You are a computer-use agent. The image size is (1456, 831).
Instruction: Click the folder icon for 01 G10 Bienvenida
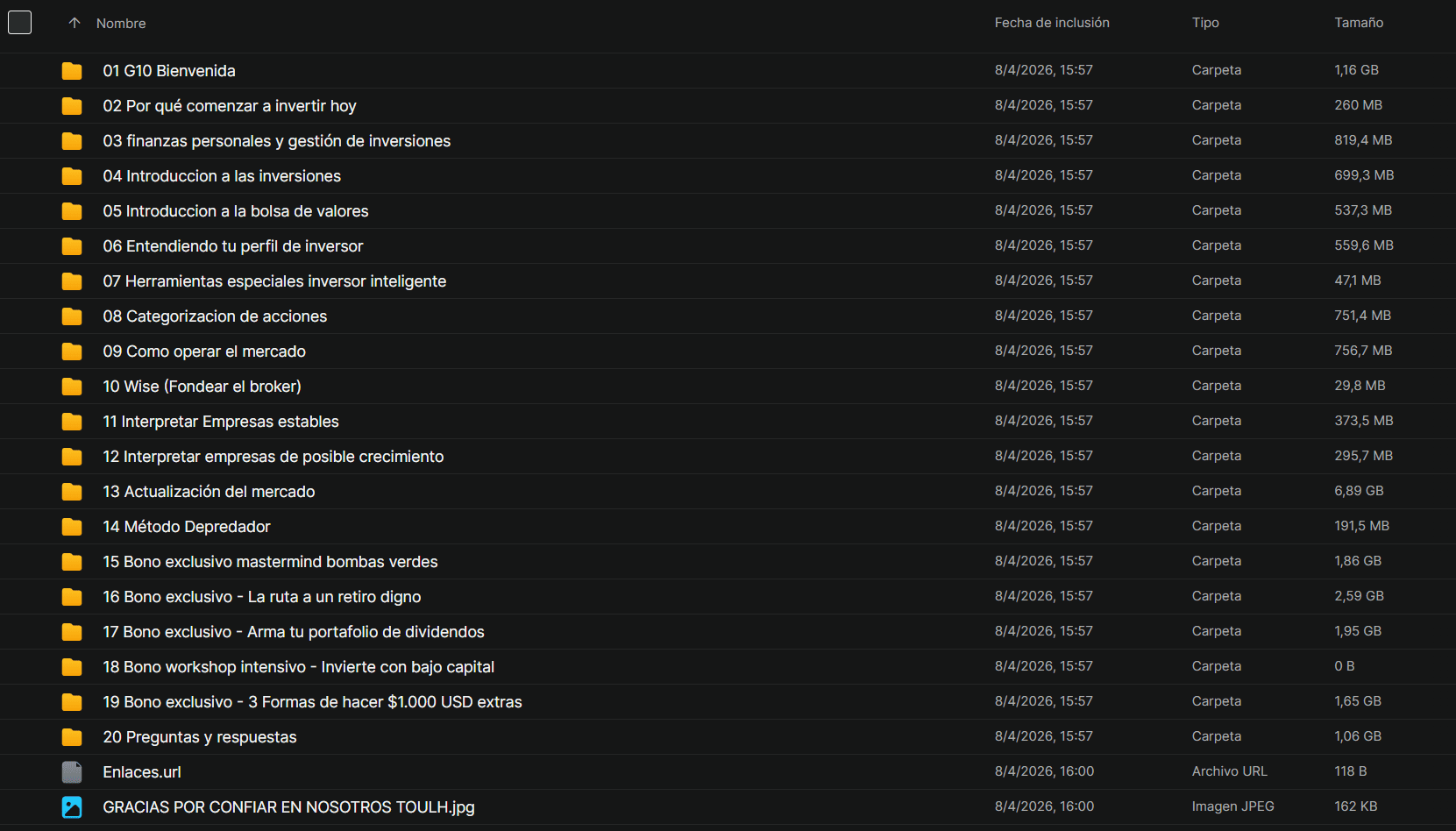(x=72, y=71)
